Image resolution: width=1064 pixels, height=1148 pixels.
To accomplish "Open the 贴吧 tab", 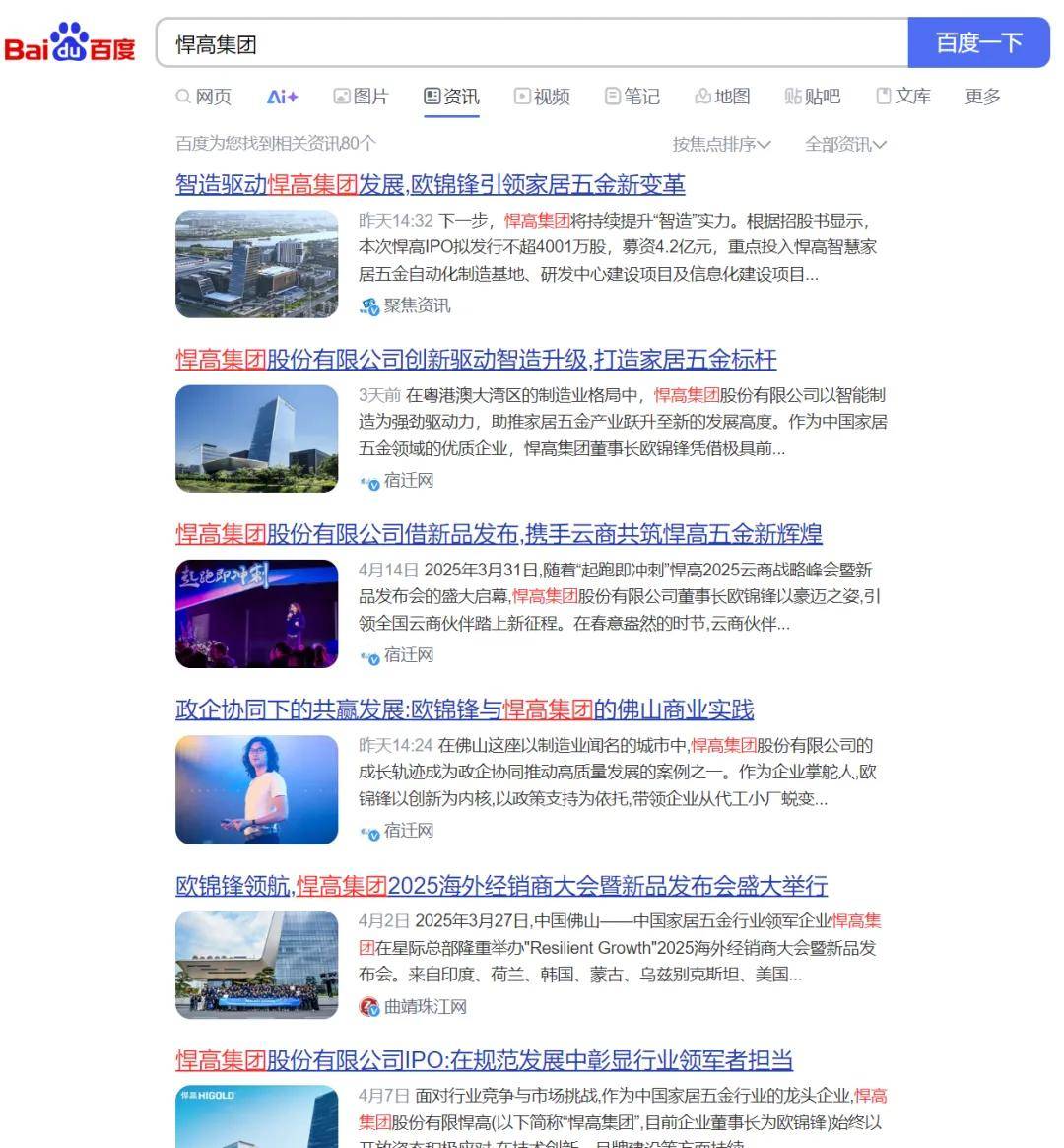I will [x=812, y=97].
